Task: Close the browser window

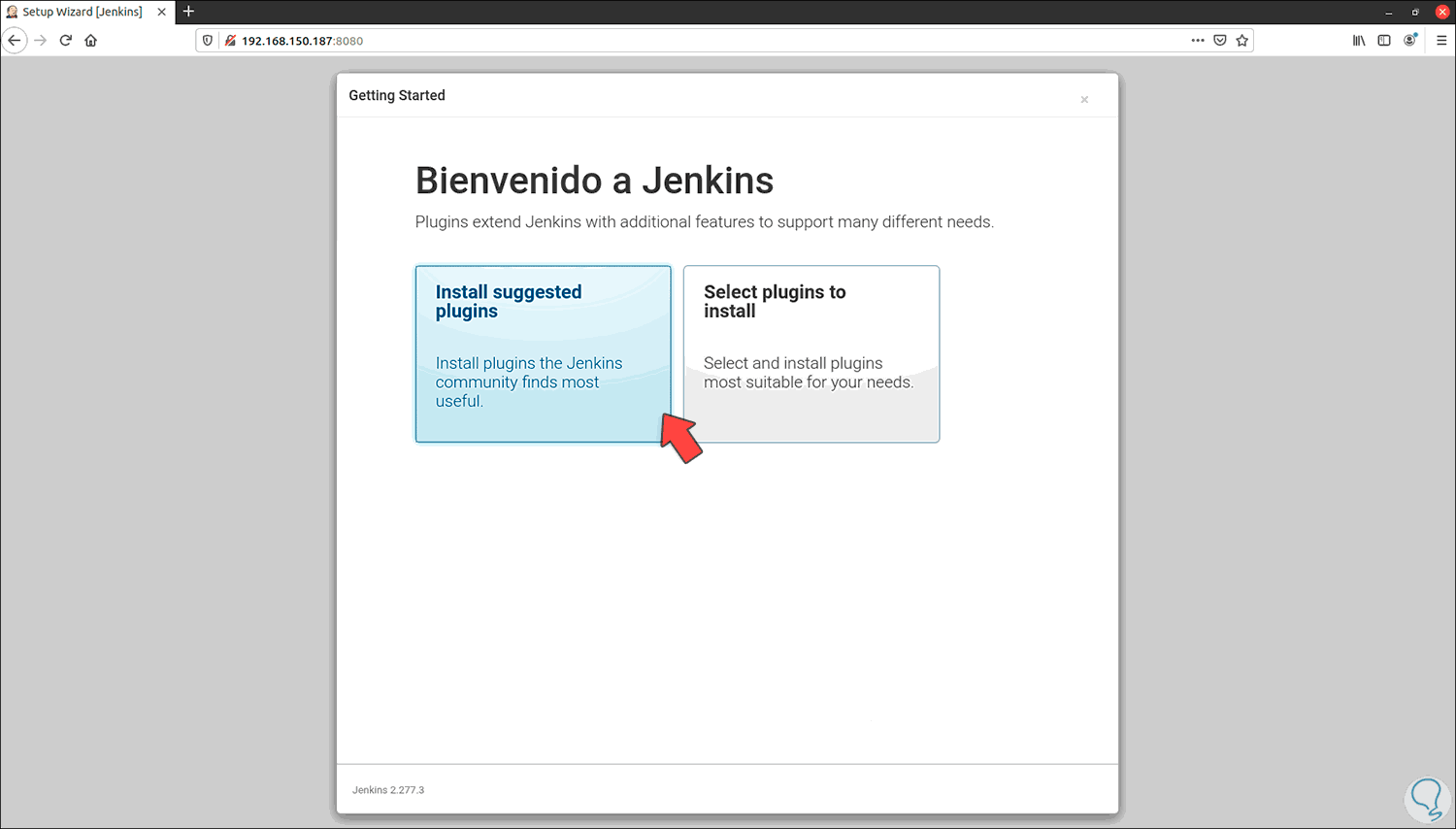Action: [x=1442, y=12]
